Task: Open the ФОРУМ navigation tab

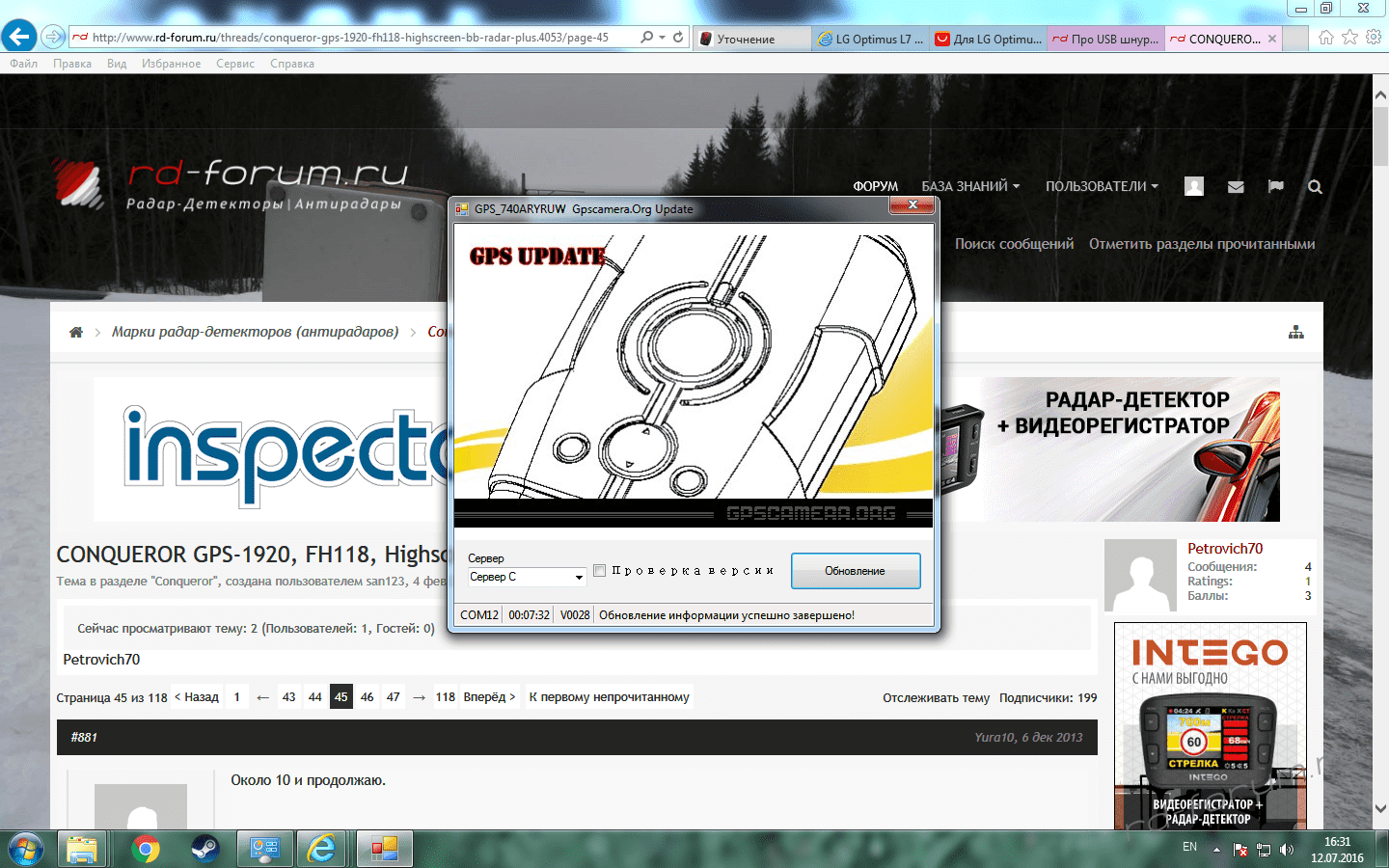Action: 875,186
